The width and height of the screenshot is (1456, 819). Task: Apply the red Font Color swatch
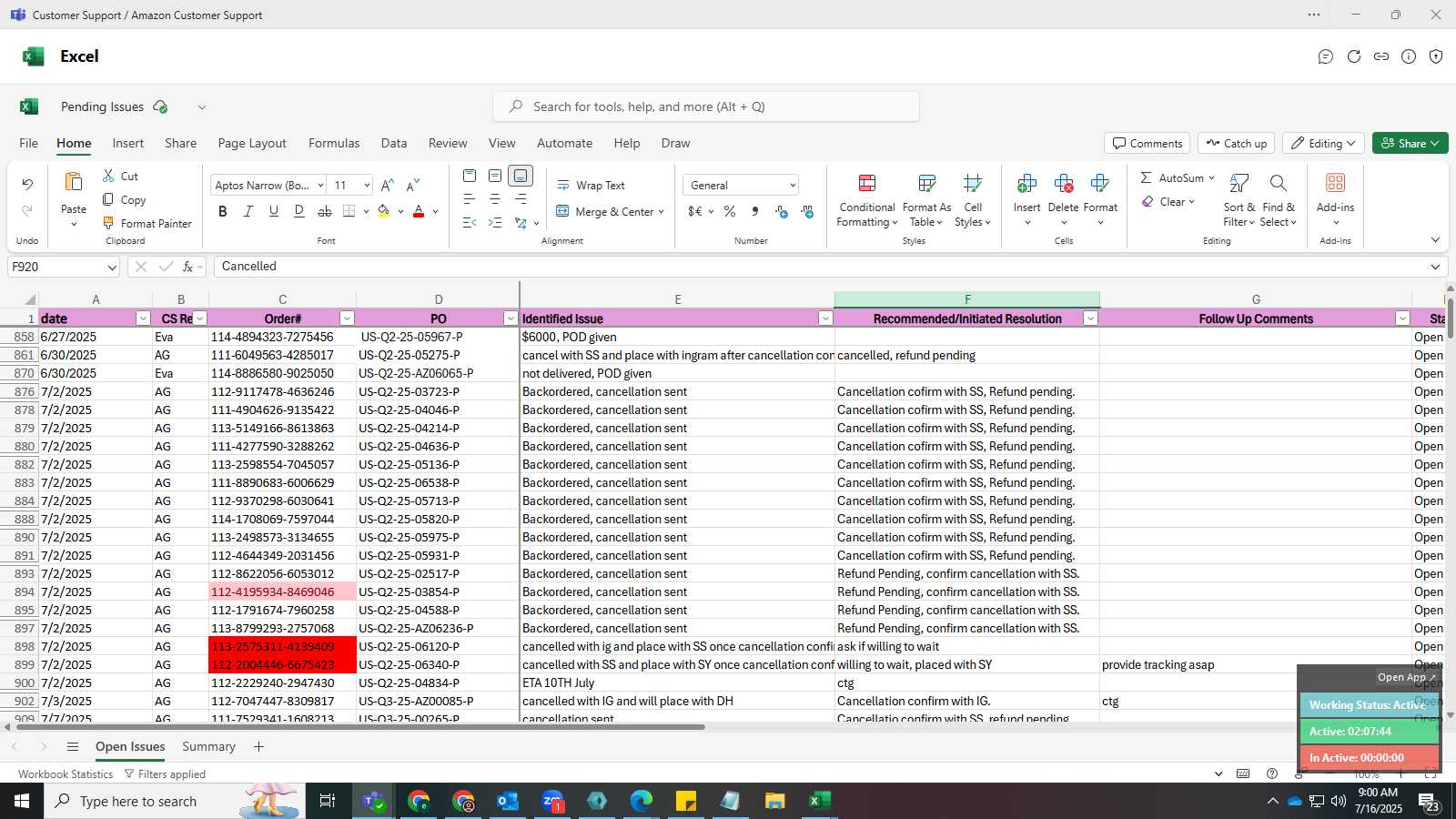[x=419, y=211]
